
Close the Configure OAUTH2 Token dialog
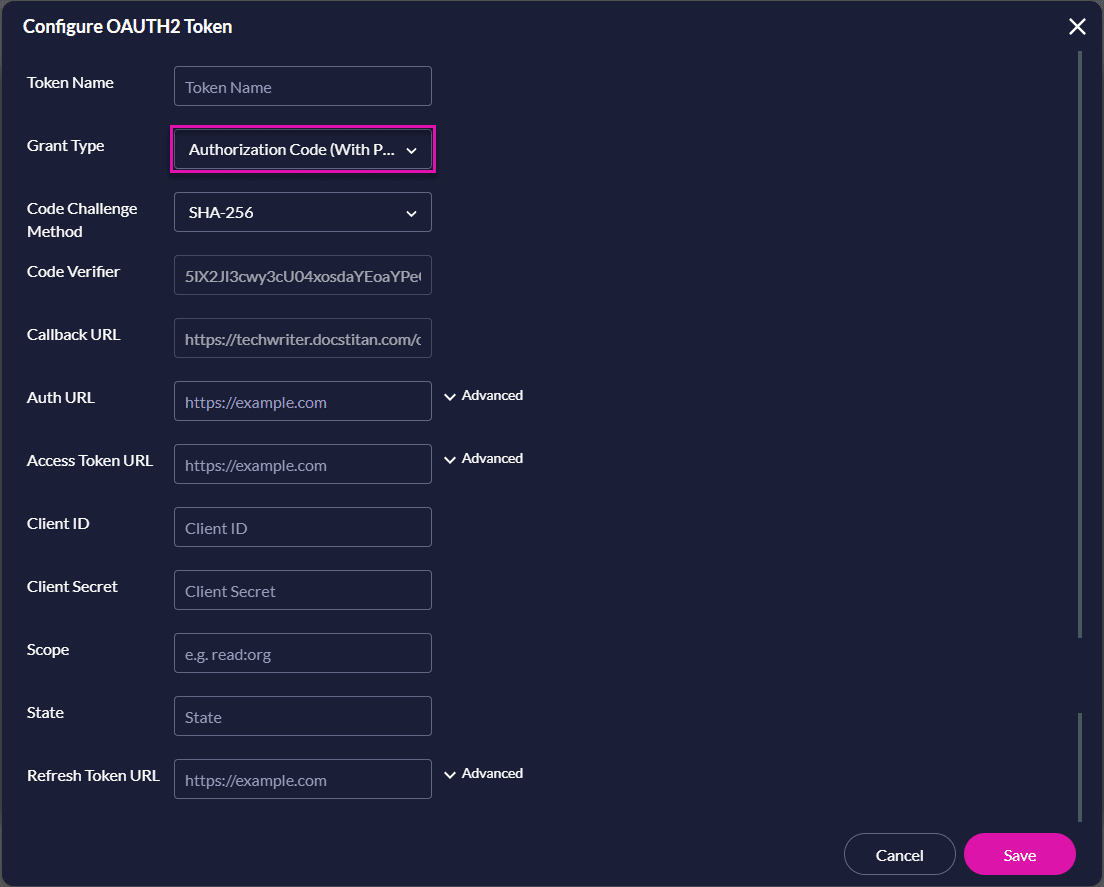1077,26
